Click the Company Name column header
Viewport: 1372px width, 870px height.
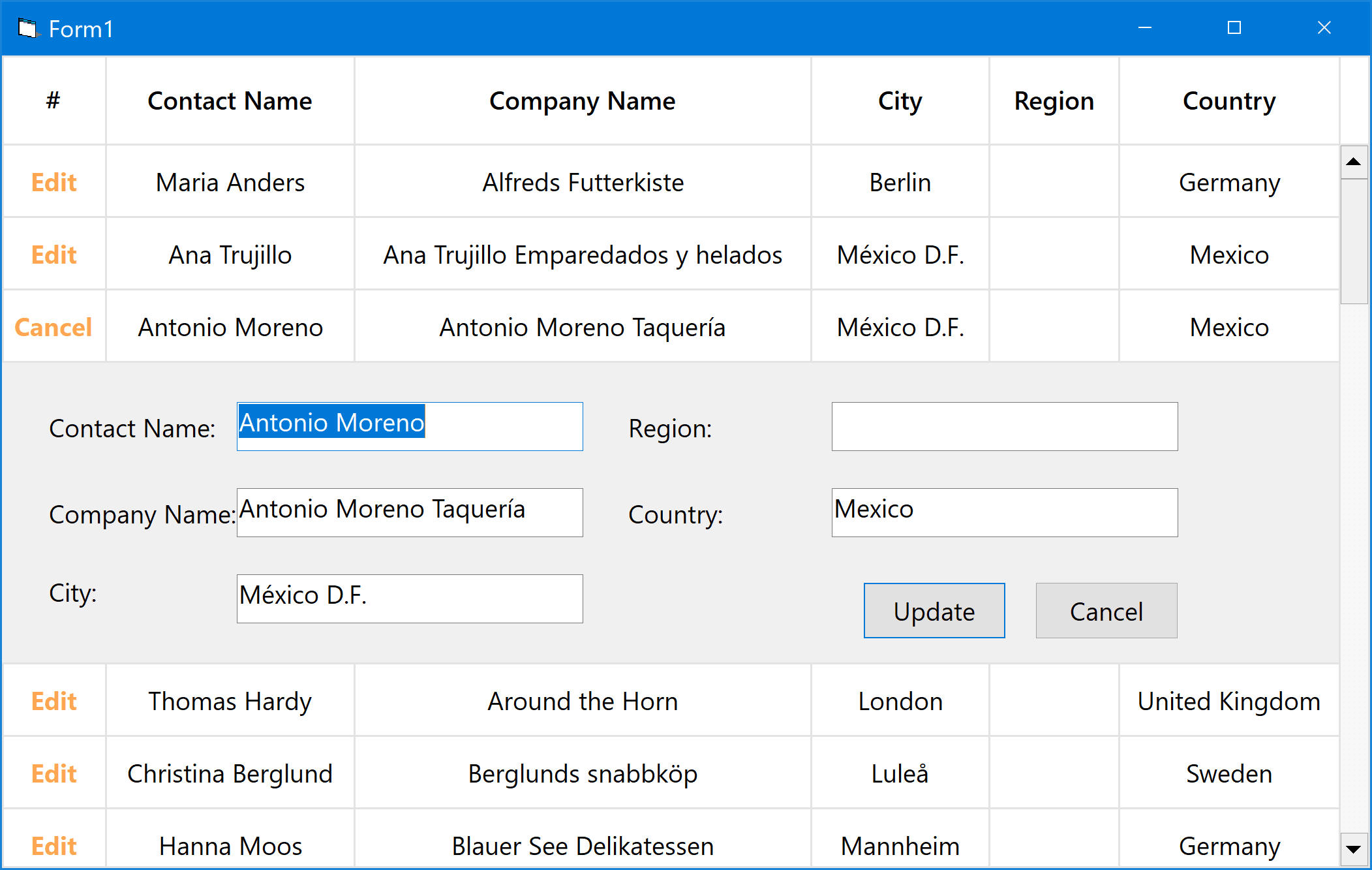pos(583,101)
